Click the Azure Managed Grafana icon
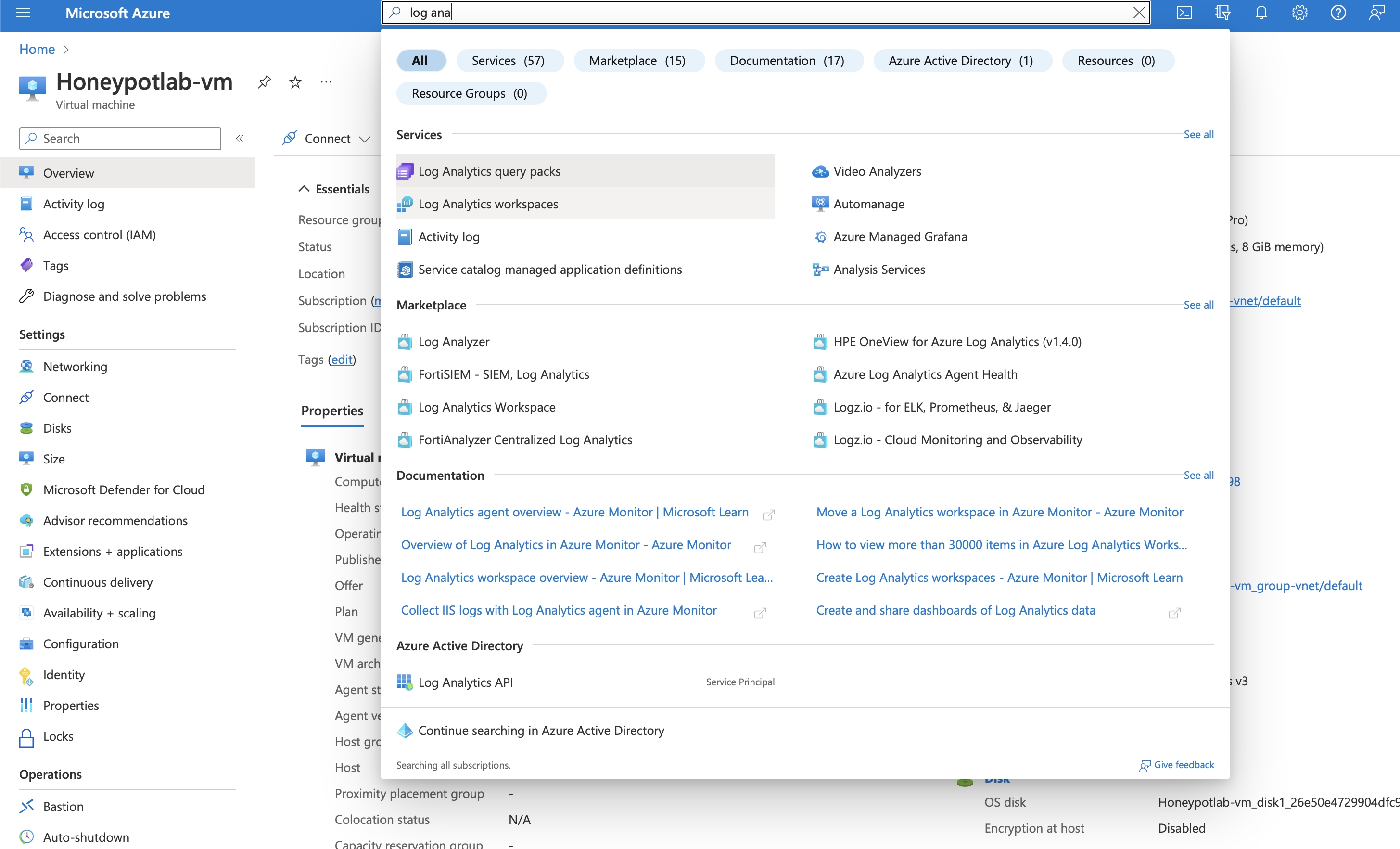The height and width of the screenshot is (849, 1400). [820, 237]
